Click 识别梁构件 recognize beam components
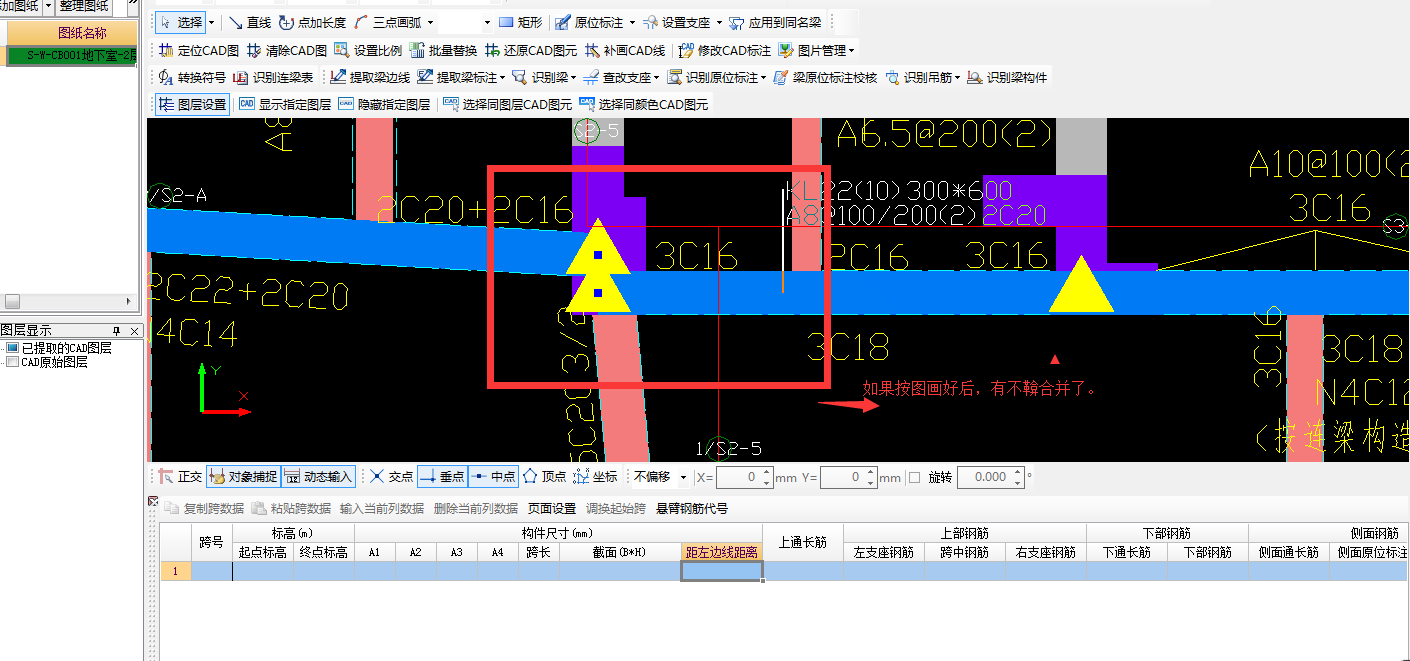1410x661 pixels. pos(1007,77)
